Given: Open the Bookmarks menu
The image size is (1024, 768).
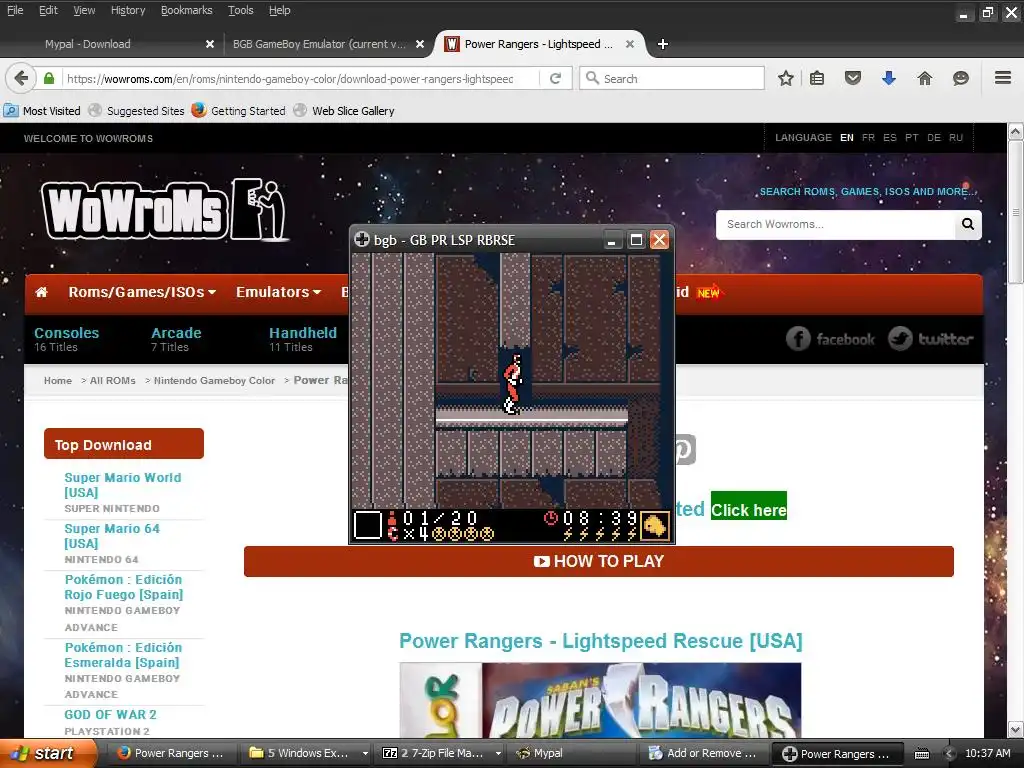Looking at the screenshot, I should [x=187, y=10].
